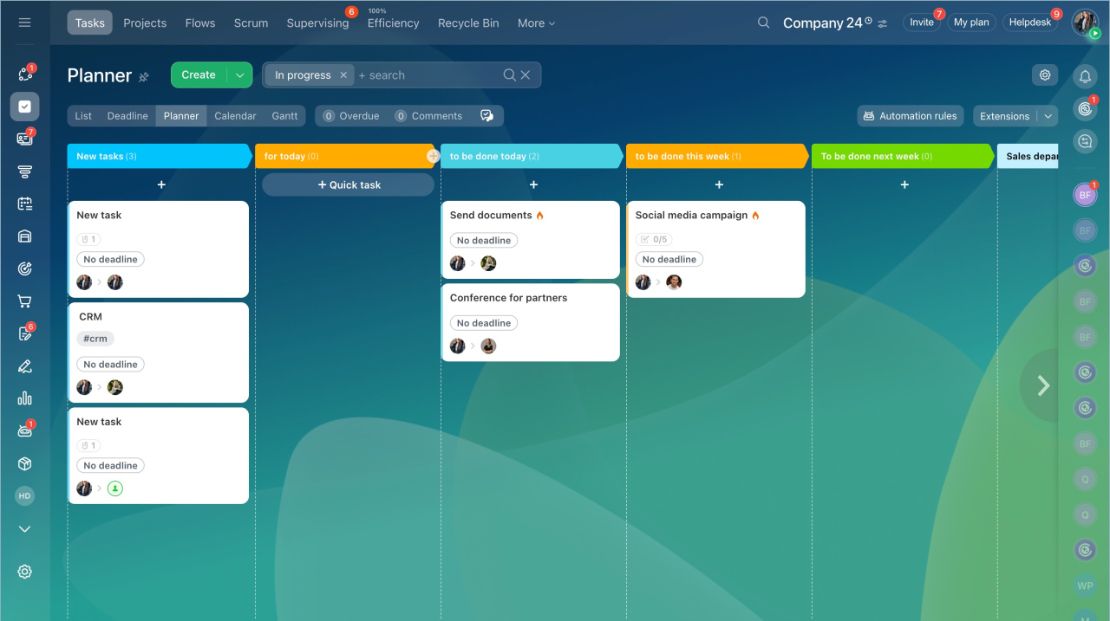Open the messenger feed icon in the sidebar

[25, 137]
